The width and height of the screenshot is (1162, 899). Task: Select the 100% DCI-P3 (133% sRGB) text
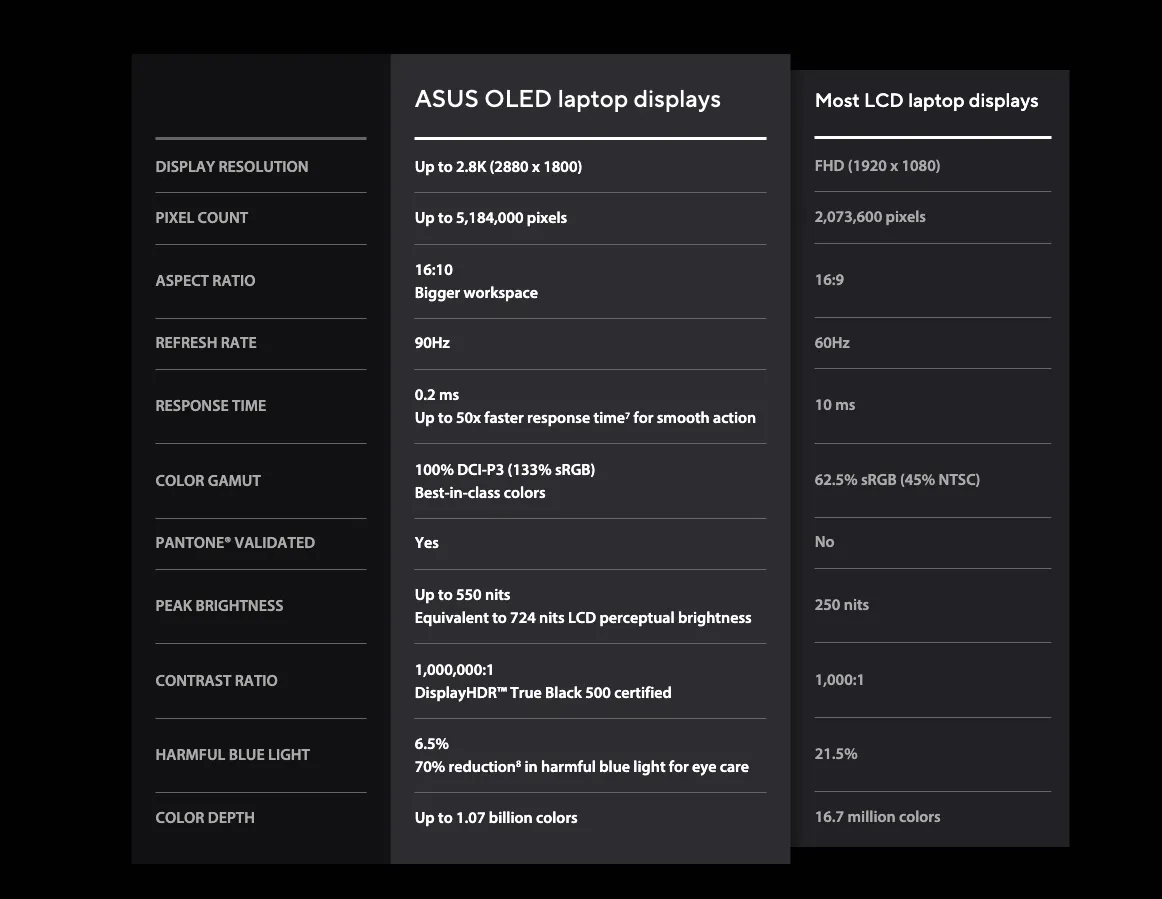click(x=505, y=470)
